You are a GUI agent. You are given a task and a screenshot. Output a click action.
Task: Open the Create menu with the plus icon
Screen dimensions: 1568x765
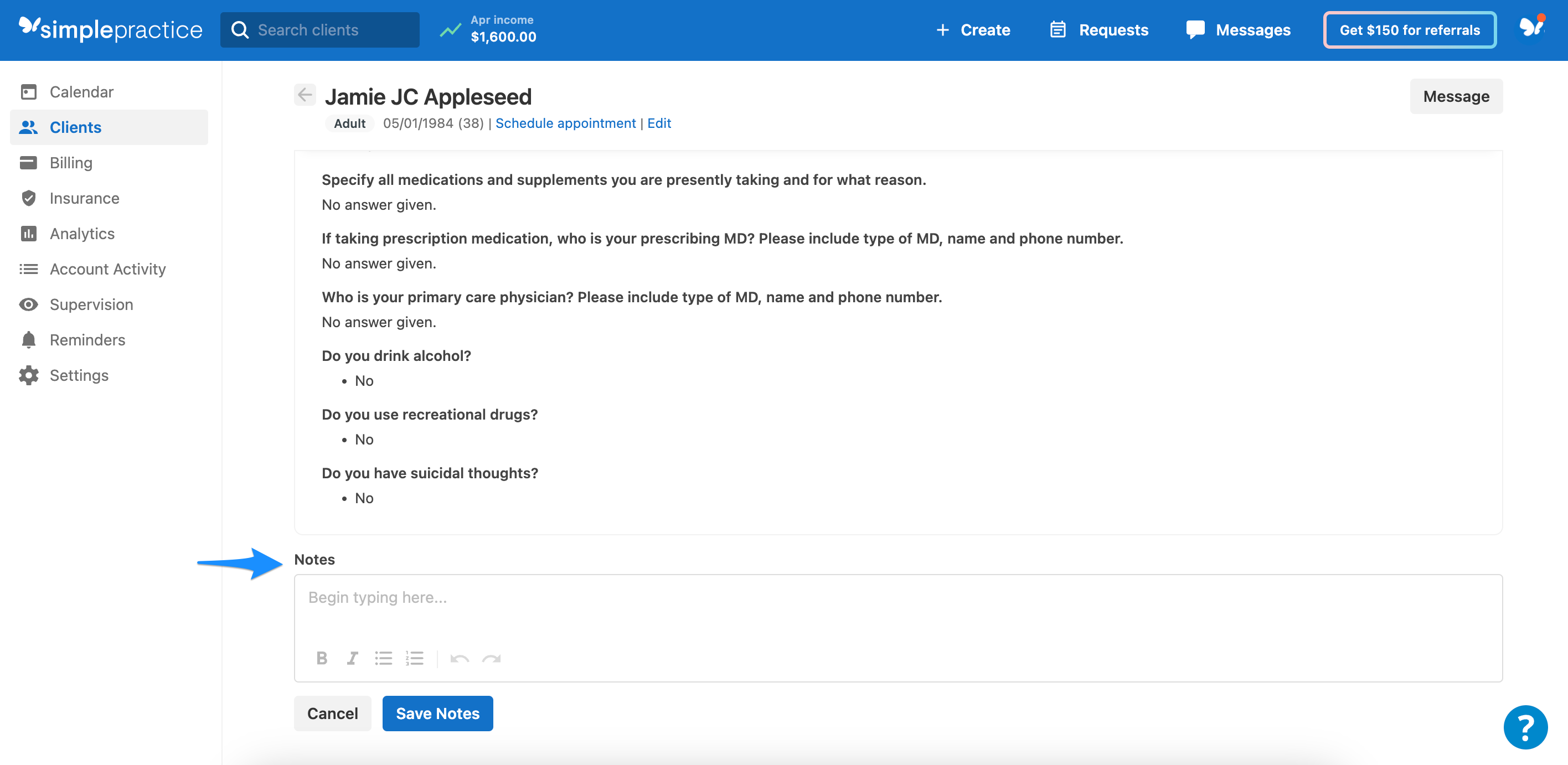972,29
